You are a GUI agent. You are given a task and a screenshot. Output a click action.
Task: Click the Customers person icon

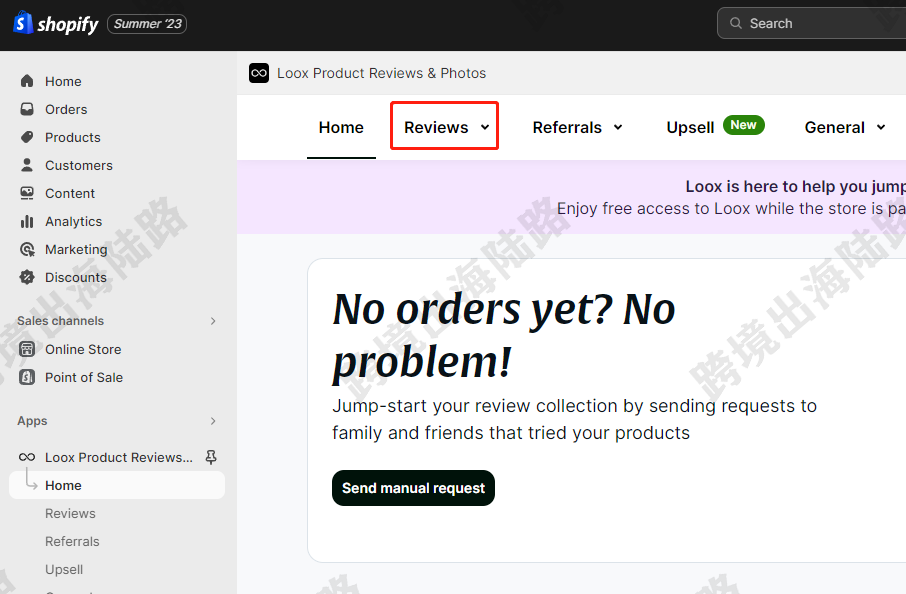(27, 165)
